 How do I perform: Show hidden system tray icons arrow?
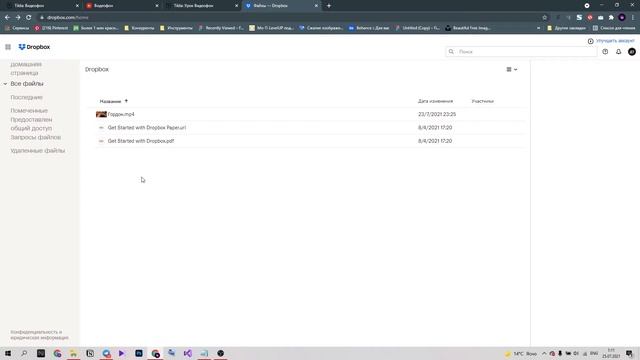click(x=544, y=353)
